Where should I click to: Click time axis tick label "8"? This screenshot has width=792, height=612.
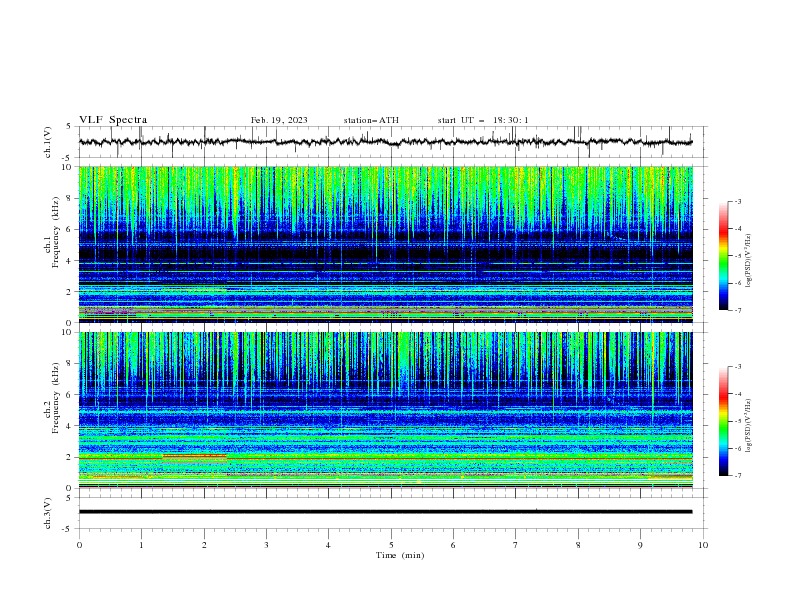(578, 545)
